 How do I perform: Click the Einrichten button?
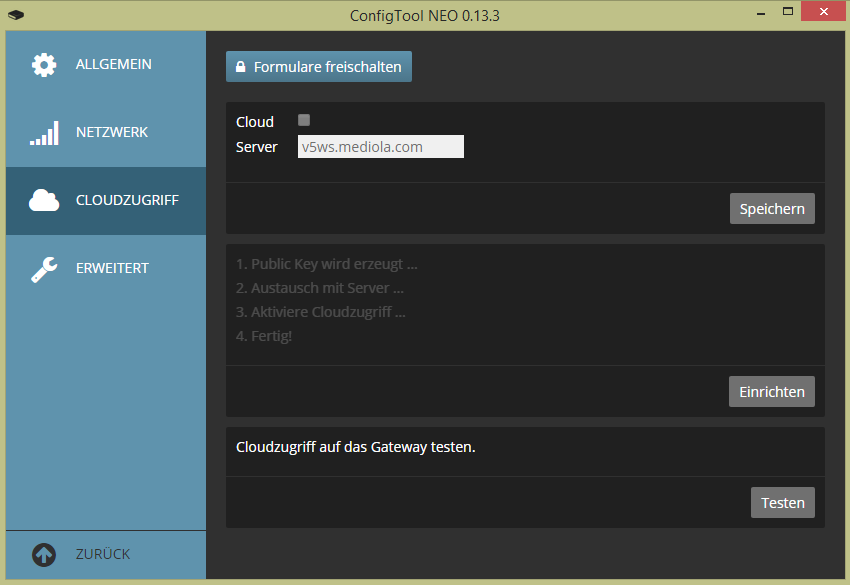tap(771, 392)
